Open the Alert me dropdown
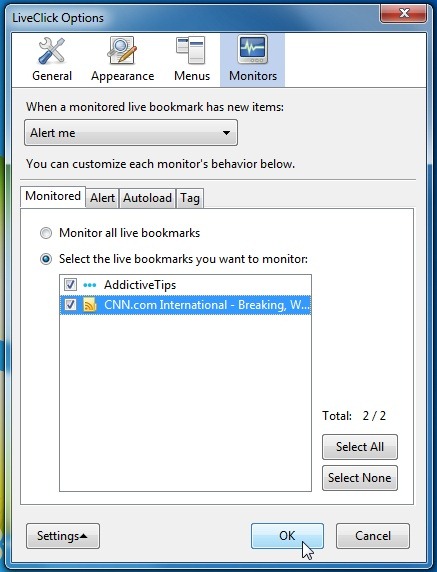This screenshot has height=572, width=437. (131, 133)
